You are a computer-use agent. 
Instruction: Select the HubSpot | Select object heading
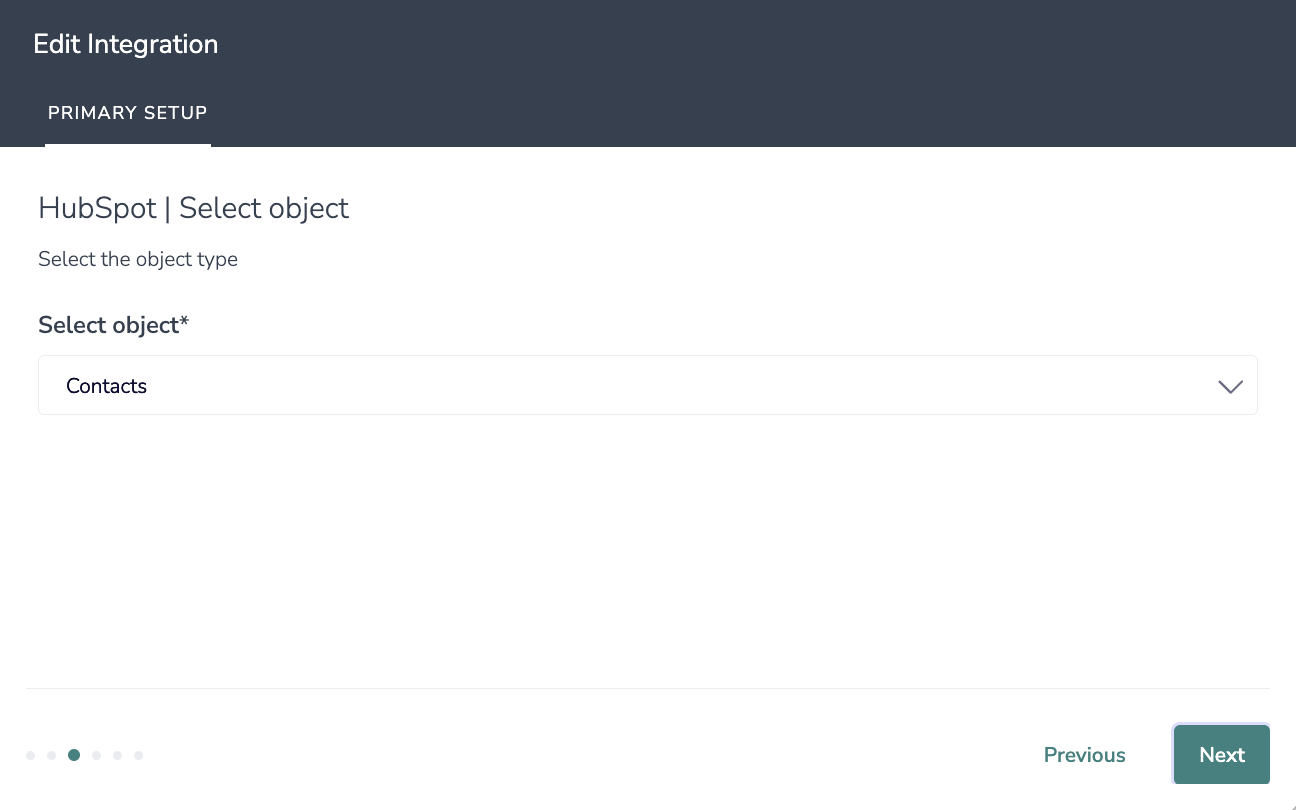[194, 208]
